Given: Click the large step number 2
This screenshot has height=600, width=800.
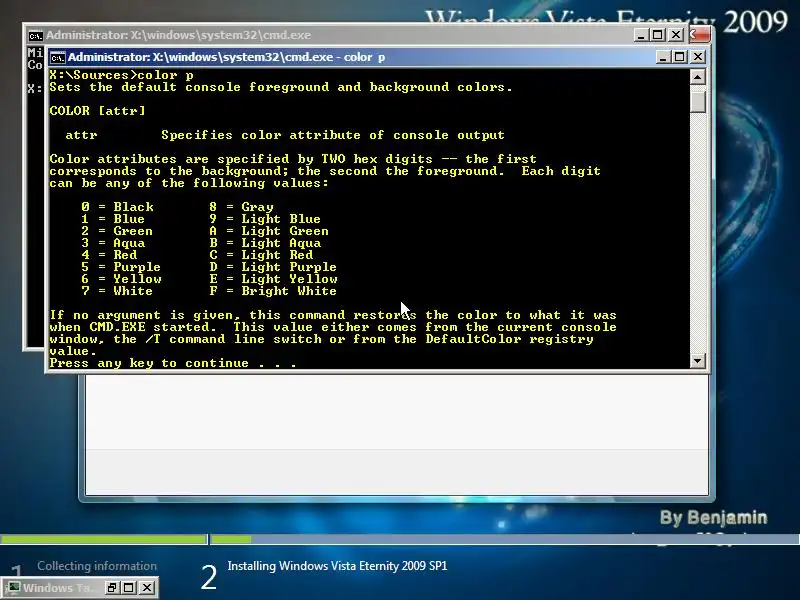Looking at the screenshot, I should coord(209,578).
